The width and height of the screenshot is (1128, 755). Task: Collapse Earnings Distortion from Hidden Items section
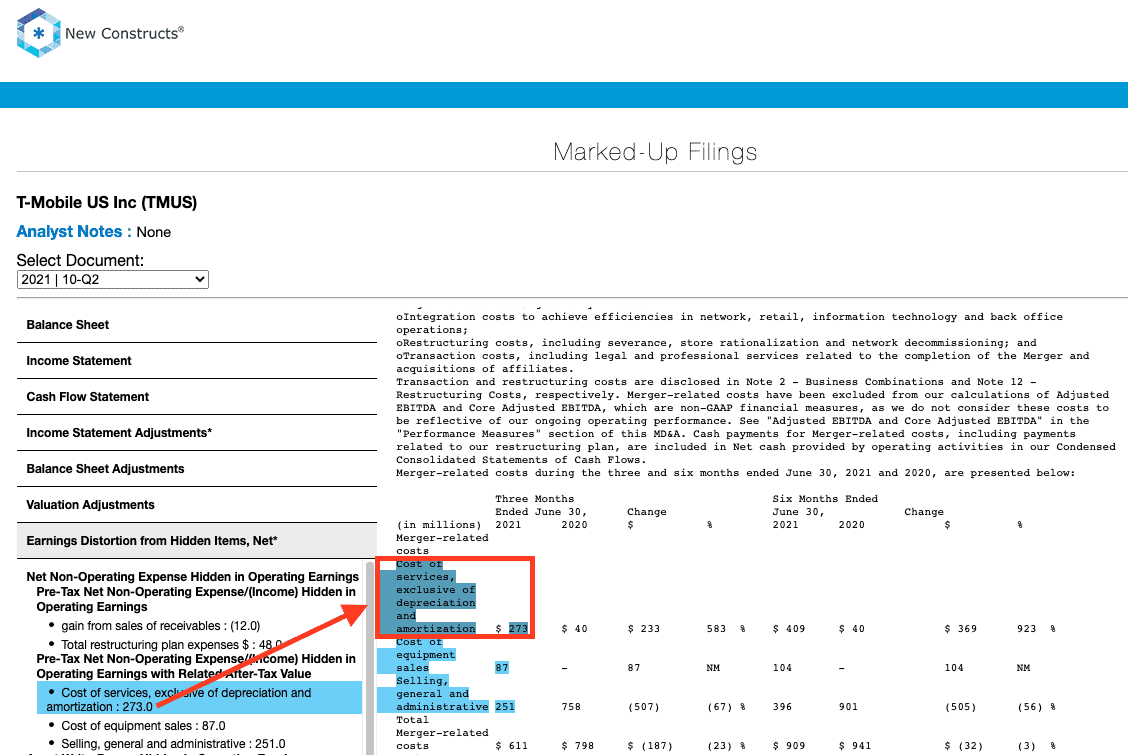pyautogui.click(x=196, y=541)
